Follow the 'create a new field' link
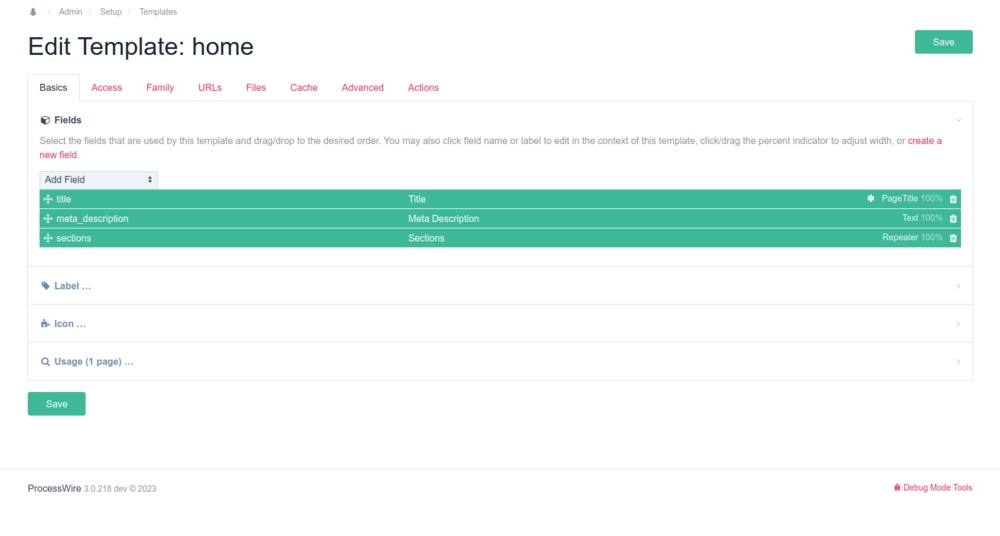Image resolution: width=1000 pixels, height=536 pixels. coord(924,141)
